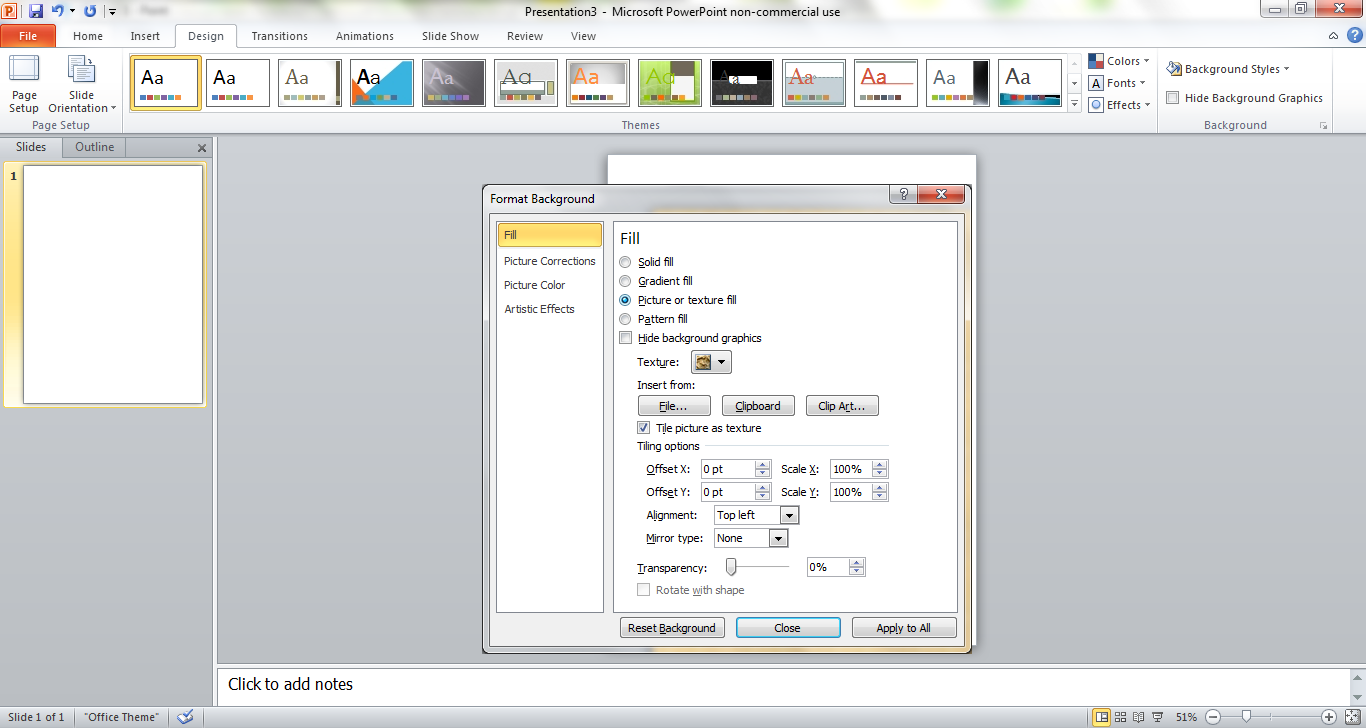Open the Outline pane tab
This screenshot has height=728, width=1366.
point(95,147)
